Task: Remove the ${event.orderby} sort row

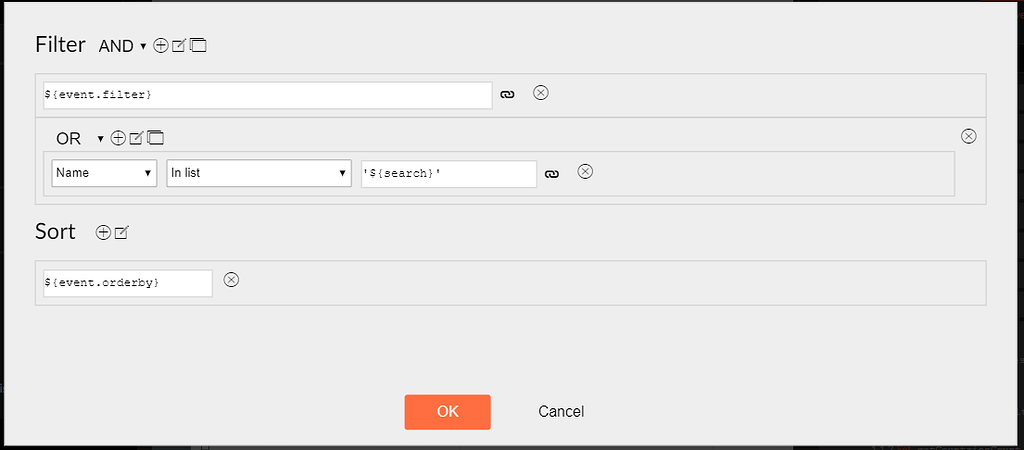Action: click(231, 280)
